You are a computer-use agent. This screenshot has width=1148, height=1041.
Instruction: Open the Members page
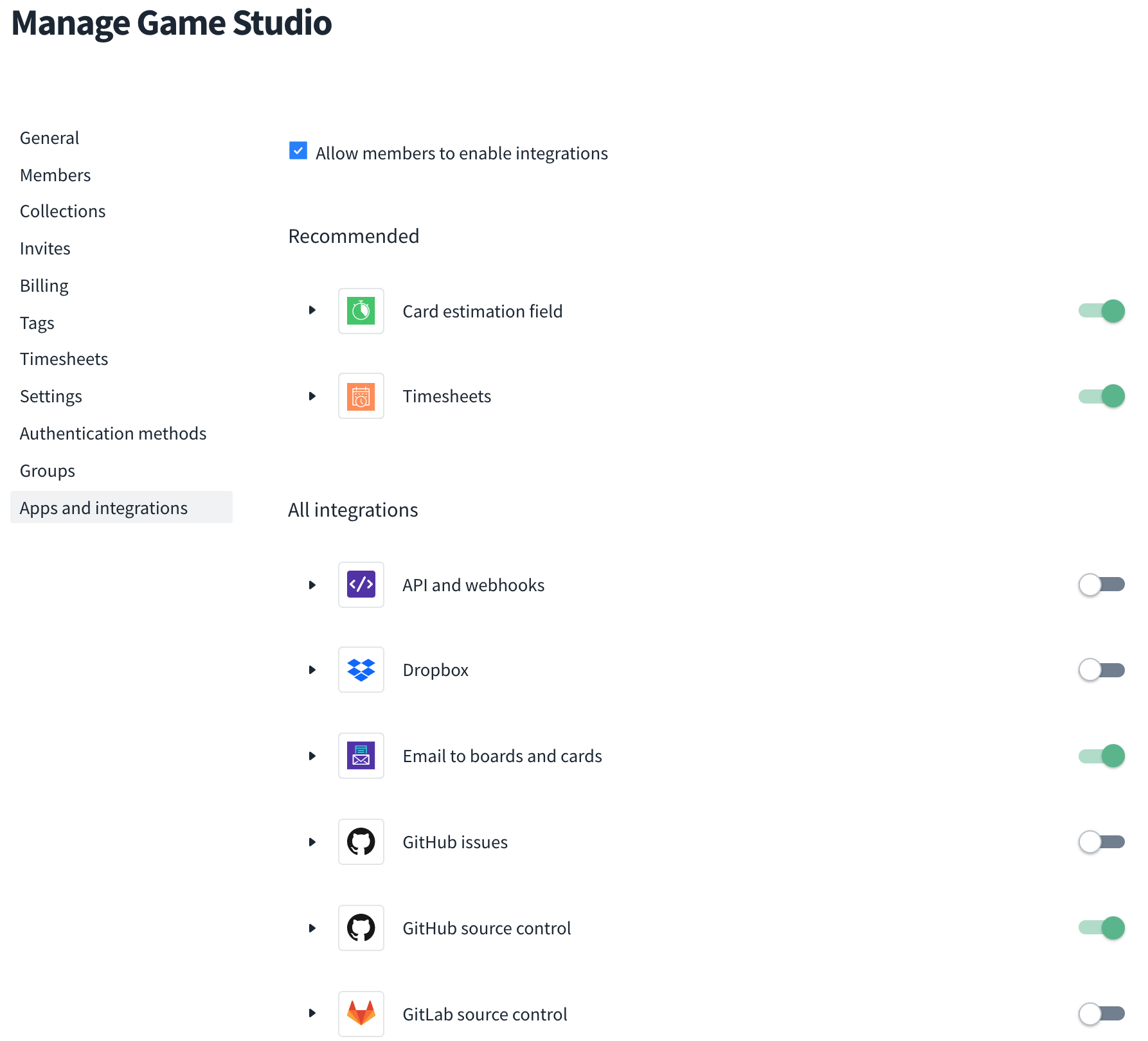click(x=55, y=175)
